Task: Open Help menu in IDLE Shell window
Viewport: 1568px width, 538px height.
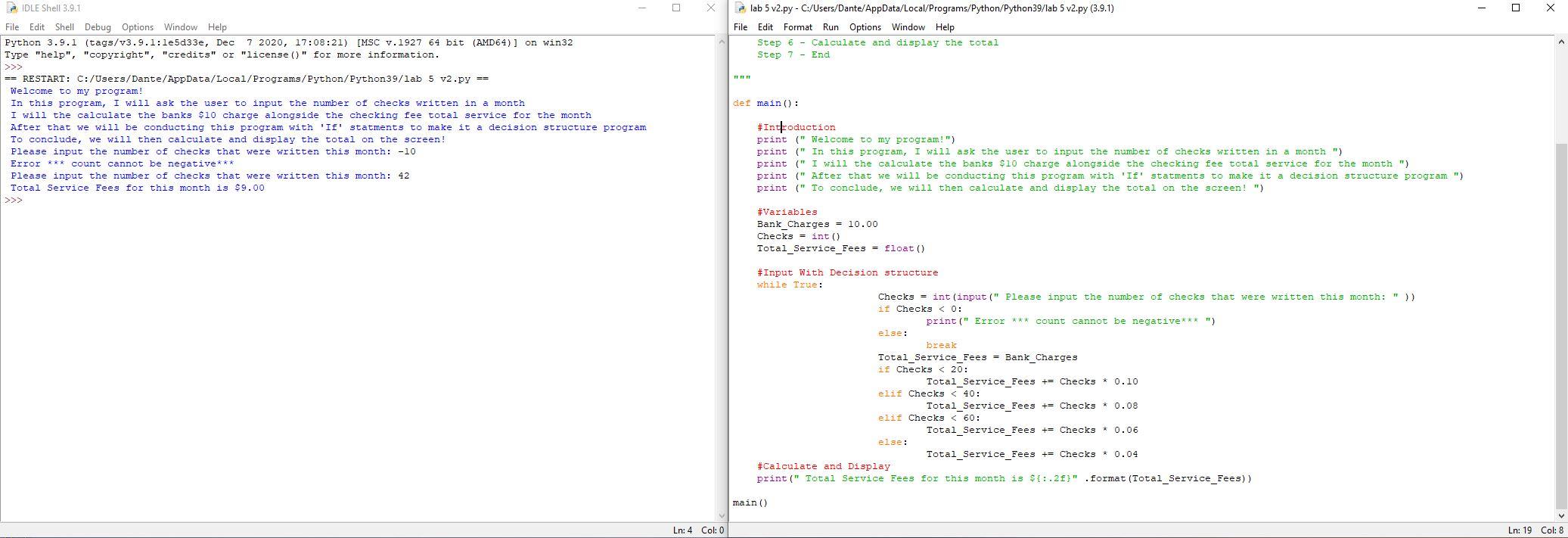Action: [217, 26]
